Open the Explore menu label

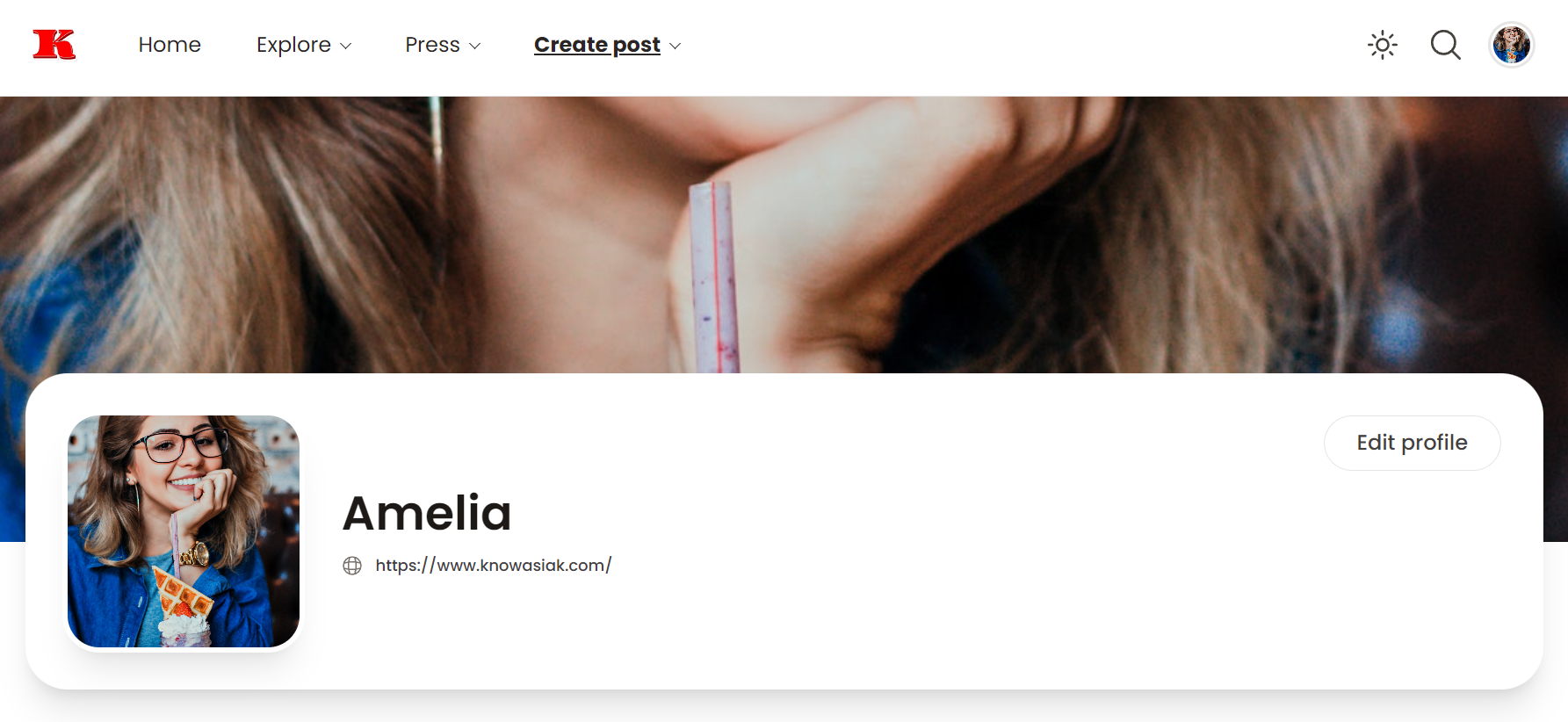tap(293, 45)
